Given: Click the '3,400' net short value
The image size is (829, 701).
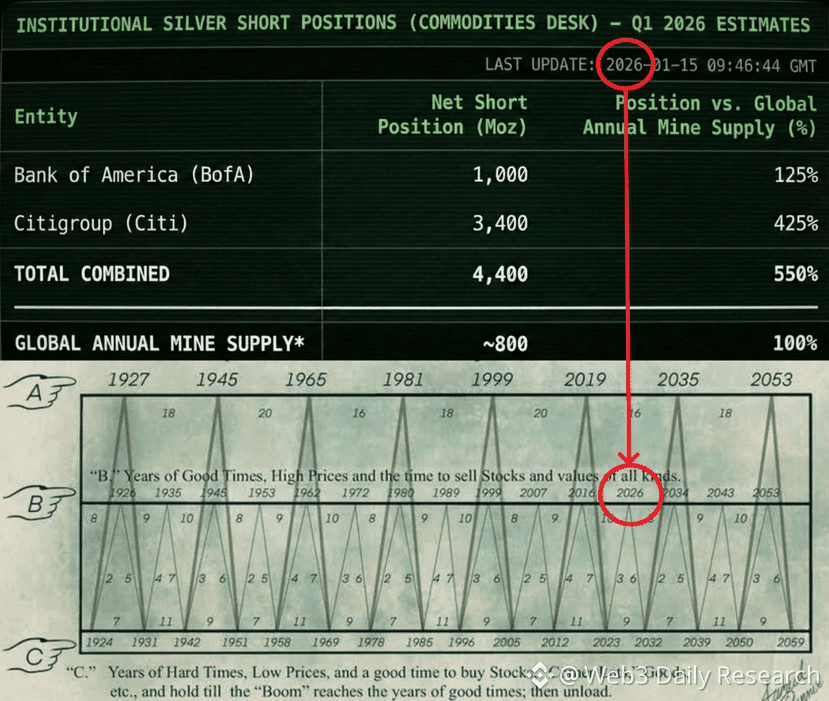Looking at the screenshot, I should 500,223.
